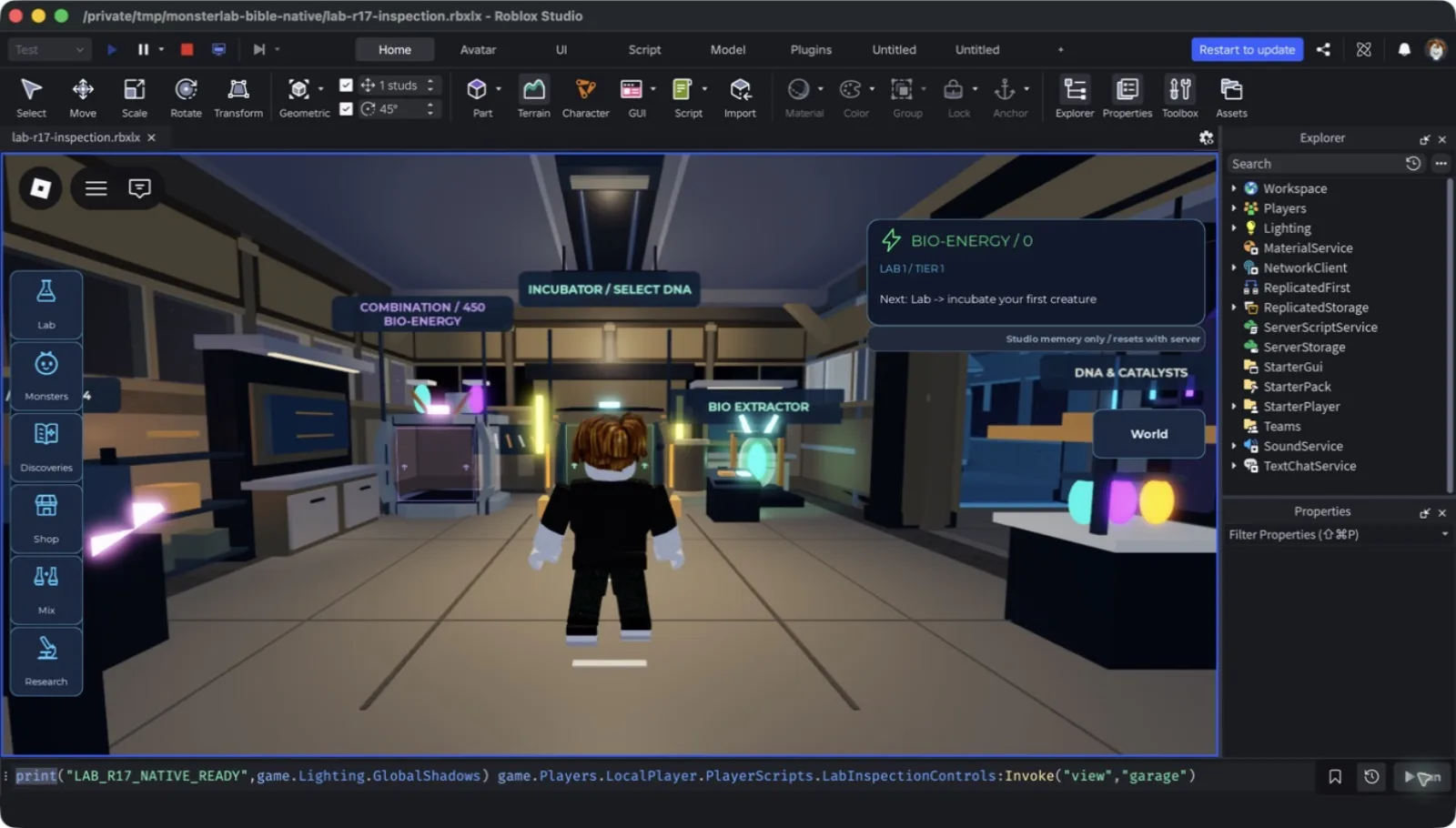Image resolution: width=1456 pixels, height=828 pixels.
Task: Click Restart to update button
Action: coord(1247,49)
